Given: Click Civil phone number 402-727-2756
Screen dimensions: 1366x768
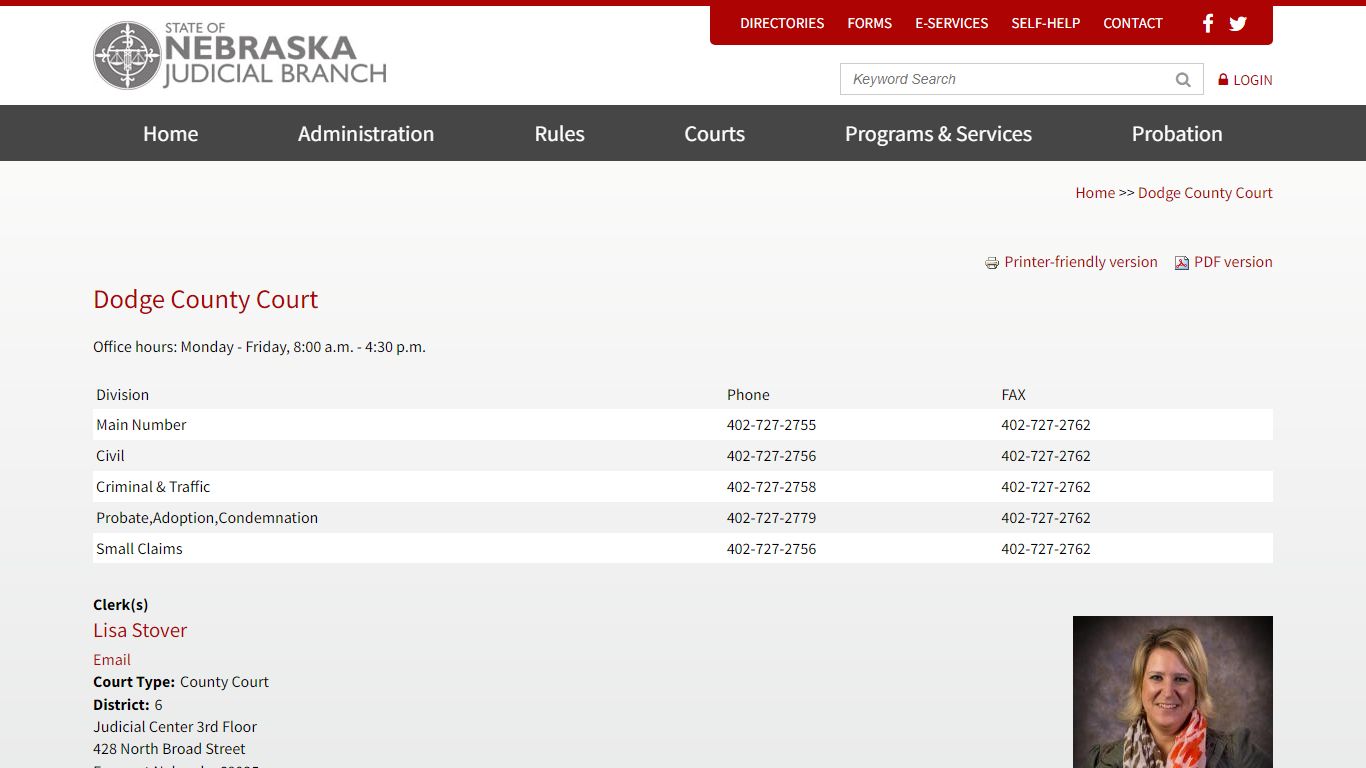Looking at the screenshot, I should tap(771, 456).
